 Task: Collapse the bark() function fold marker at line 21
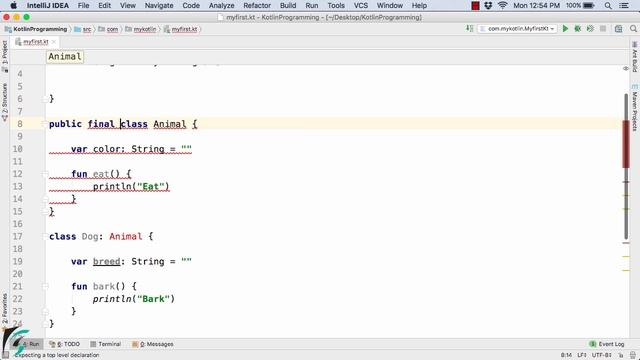(45, 287)
